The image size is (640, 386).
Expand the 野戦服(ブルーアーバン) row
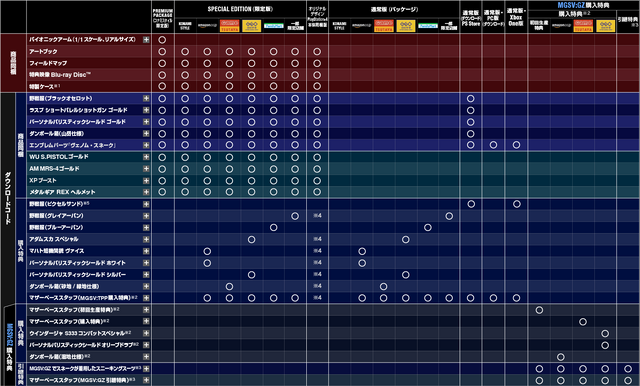[x=146, y=227]
